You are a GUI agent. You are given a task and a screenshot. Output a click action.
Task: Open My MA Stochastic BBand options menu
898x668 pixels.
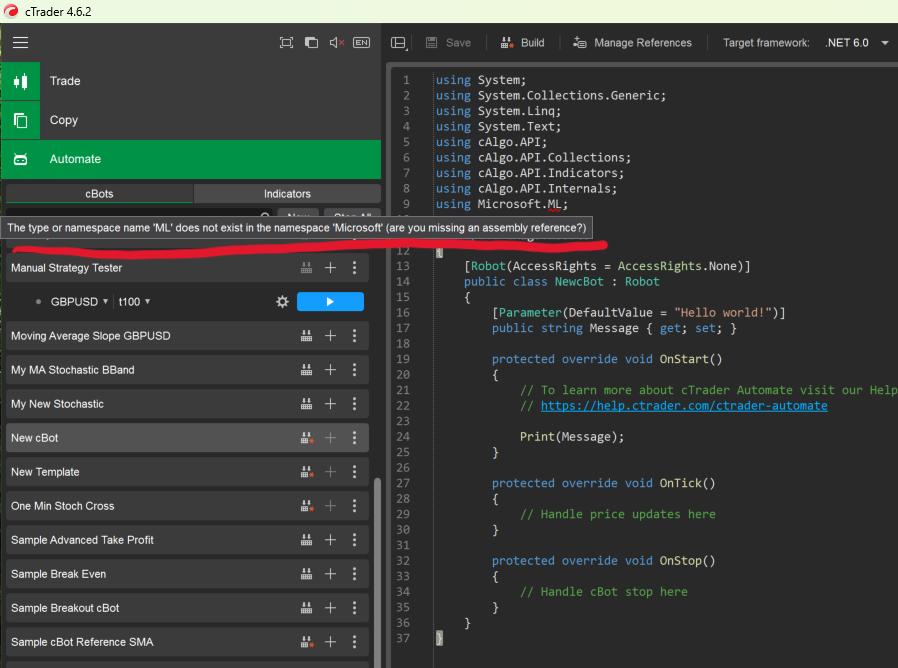355,370
